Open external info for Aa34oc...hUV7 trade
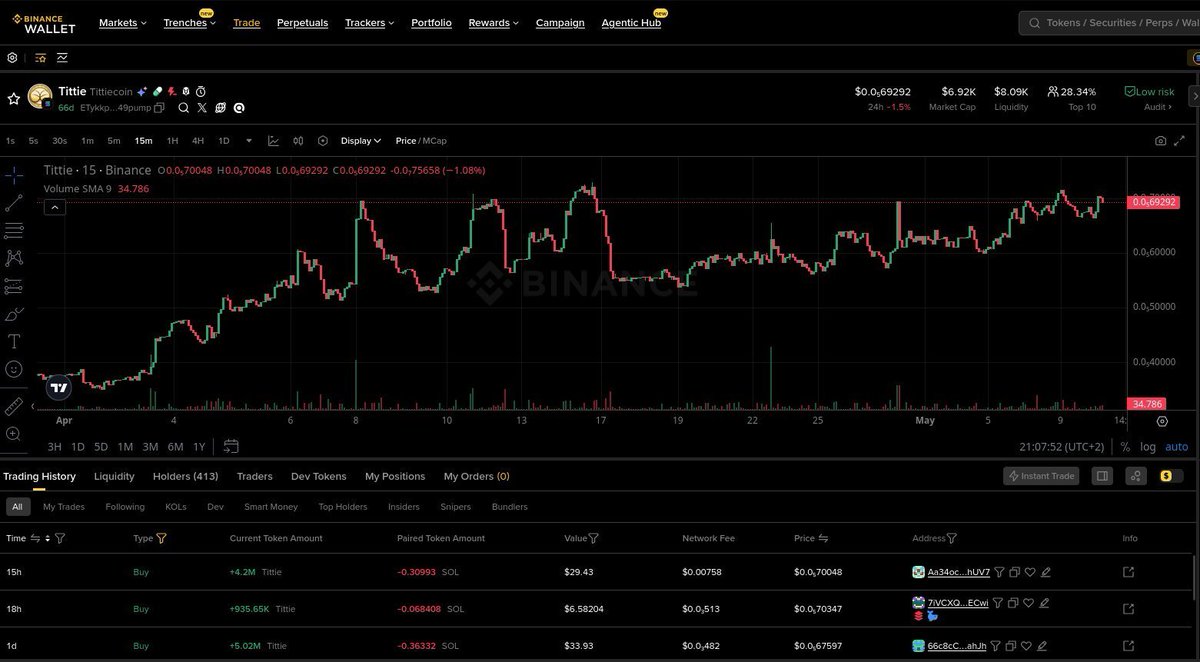This screenshot has width=1200, height=662. click(x=1129, y=572)
